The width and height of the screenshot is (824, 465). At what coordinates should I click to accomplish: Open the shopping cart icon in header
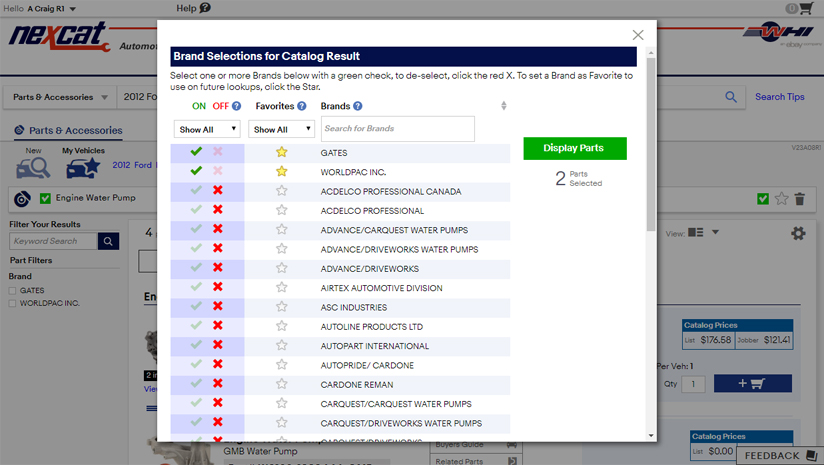pyautogui.click(x=806, y=8)
